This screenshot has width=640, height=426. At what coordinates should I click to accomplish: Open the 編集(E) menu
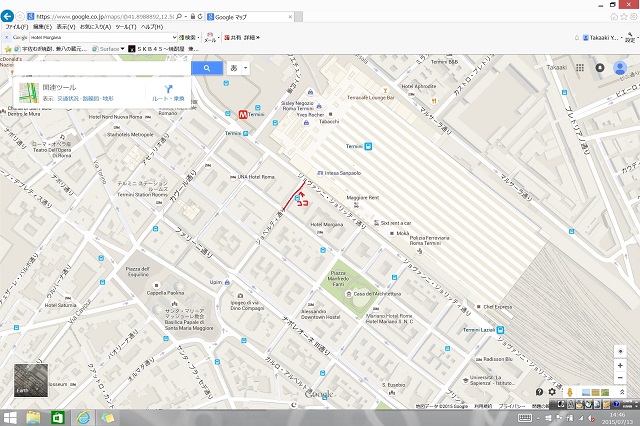click(x=42, y=27)
